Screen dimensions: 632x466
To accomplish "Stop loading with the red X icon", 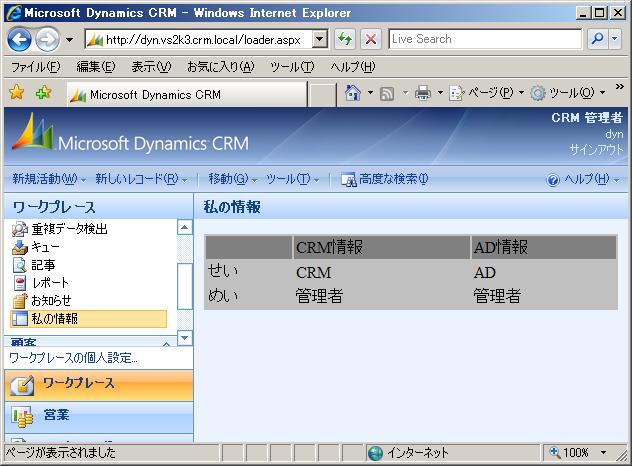I will 371,40.
